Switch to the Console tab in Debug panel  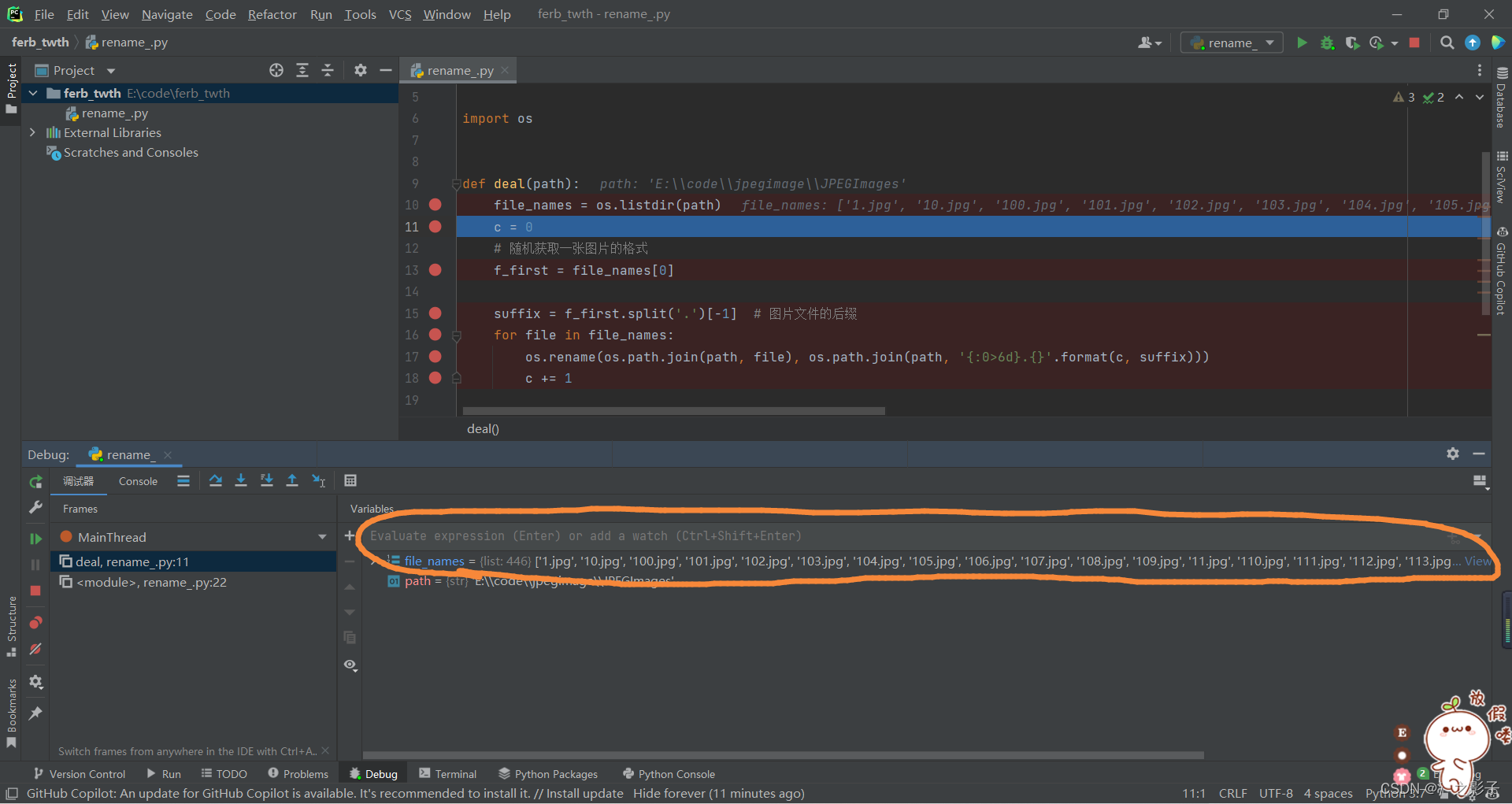coord(138,481)
